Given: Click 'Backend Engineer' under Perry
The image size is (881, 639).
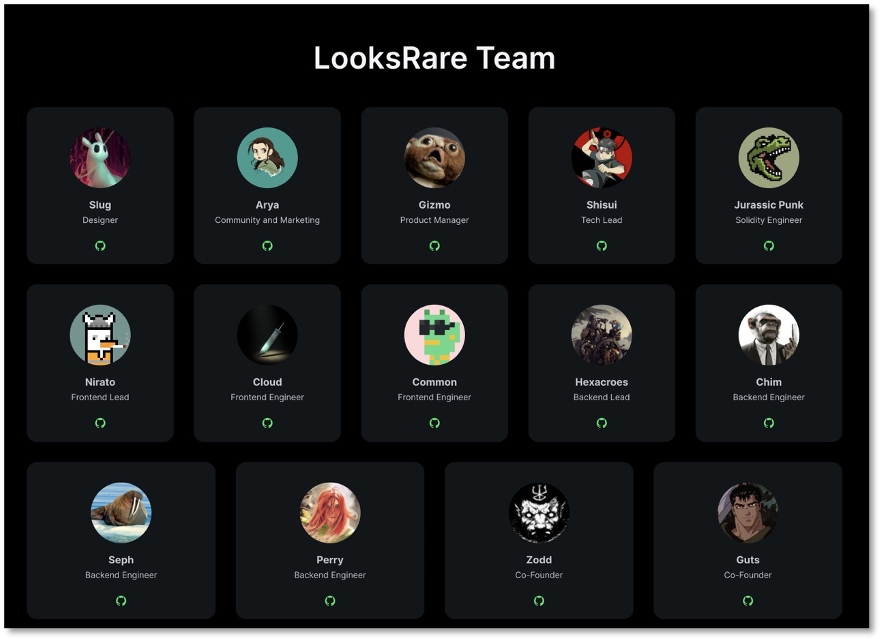Looking at the screenshot, I should pos(330,575).
